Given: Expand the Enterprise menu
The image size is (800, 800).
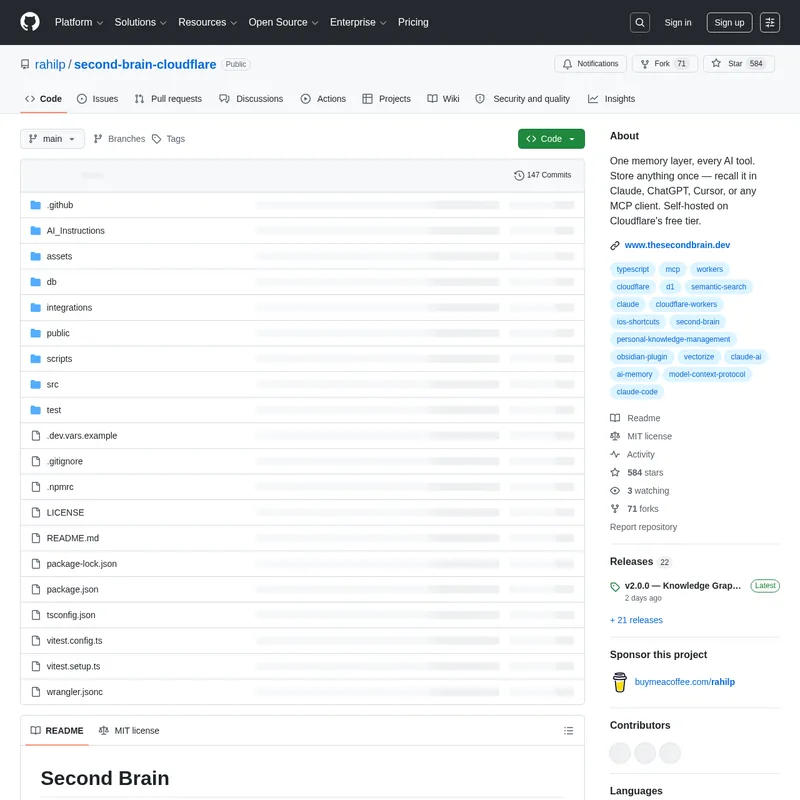Looking at the screenshot, I should click(358, 22).
